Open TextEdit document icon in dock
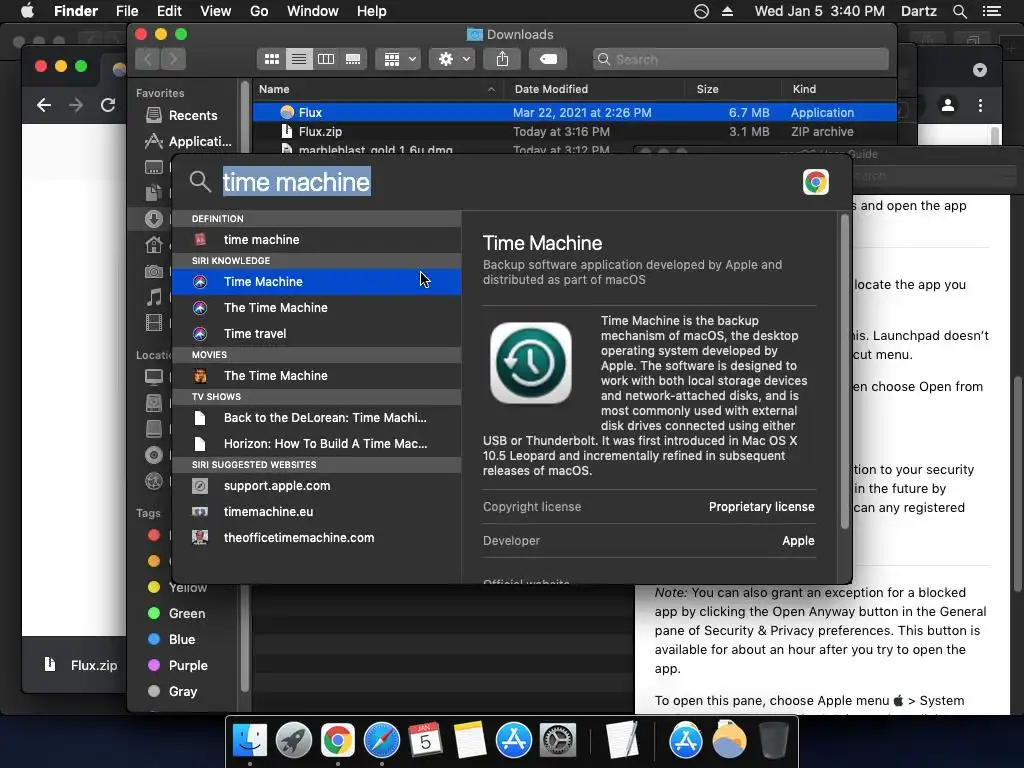 [621, 741]
